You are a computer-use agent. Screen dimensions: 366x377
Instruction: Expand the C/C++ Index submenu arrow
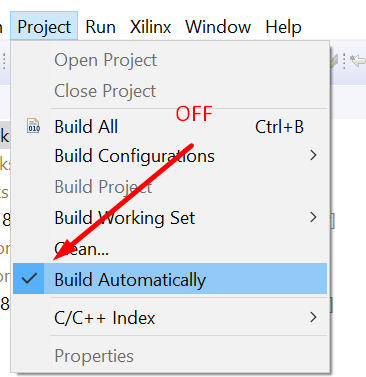(x=313, y=317)
